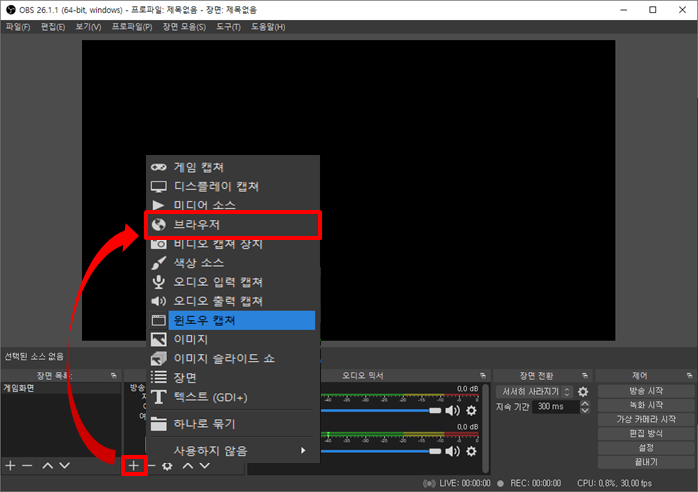
Task: Click 편집 방식 button
Action: (646, 434)
